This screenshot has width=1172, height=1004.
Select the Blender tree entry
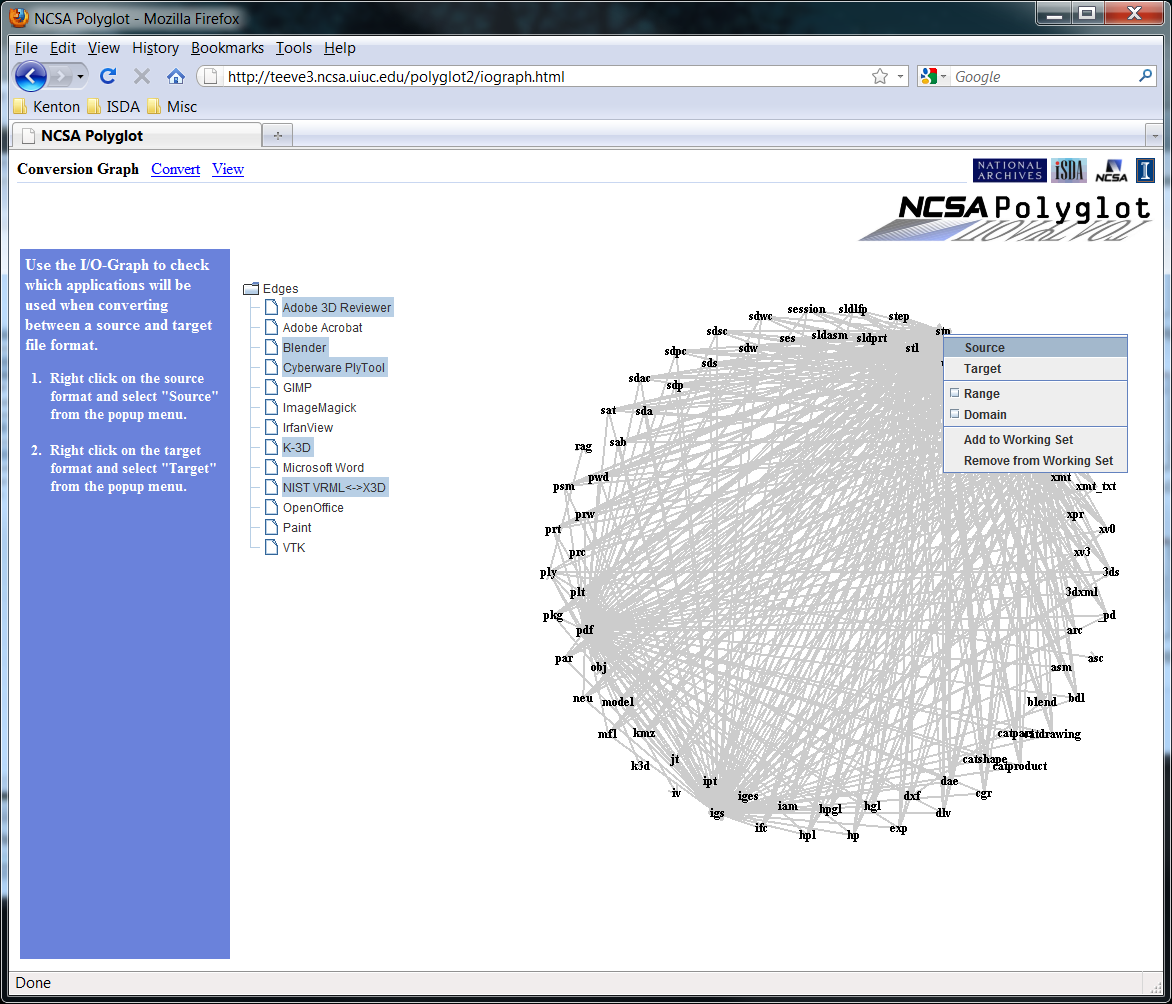point(304,348)
